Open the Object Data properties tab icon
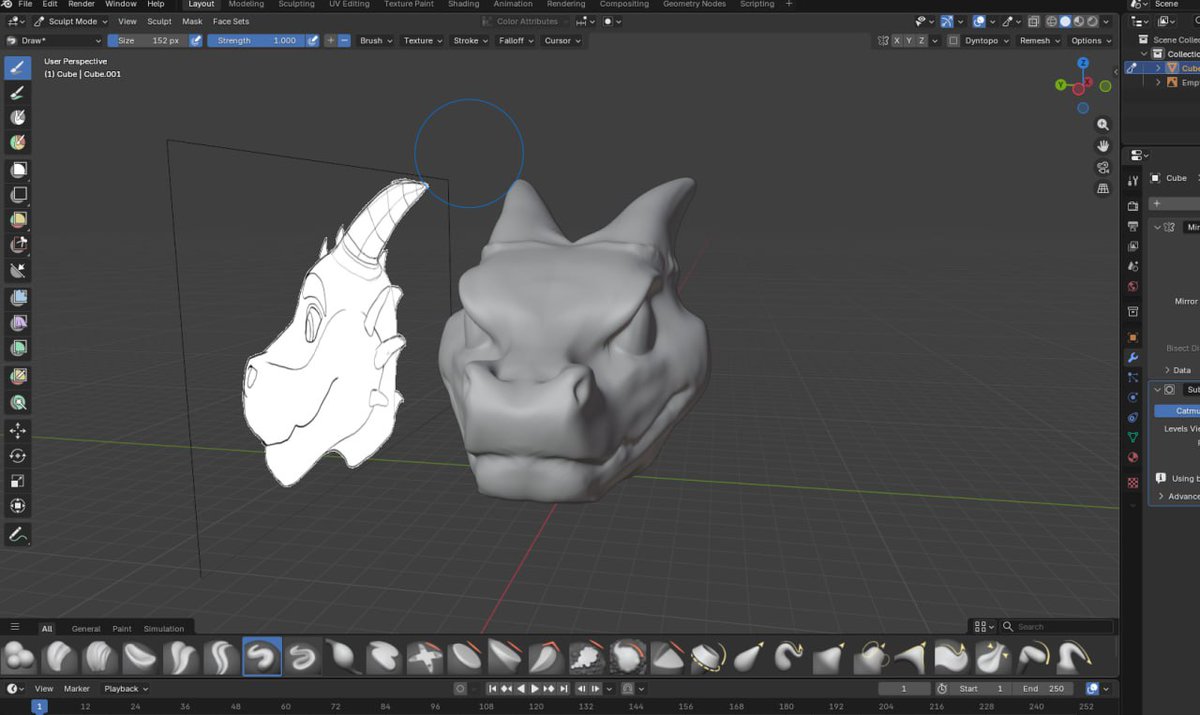Screen dimensions: 1200x715 pyautogui.click(x=1133, y=437)
